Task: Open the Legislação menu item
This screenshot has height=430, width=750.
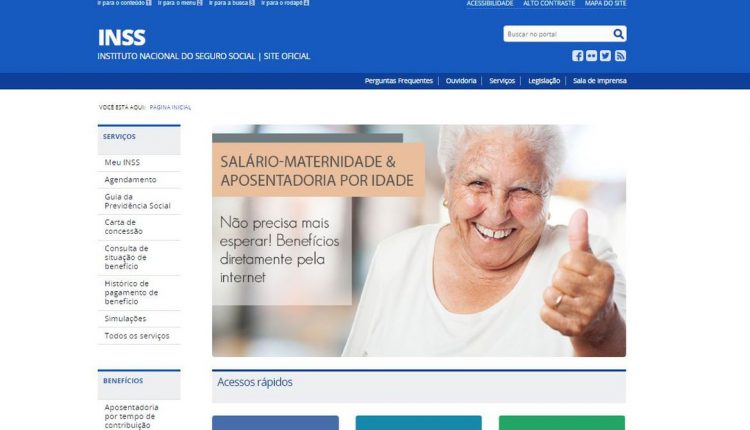Action: tap(544, 81)
